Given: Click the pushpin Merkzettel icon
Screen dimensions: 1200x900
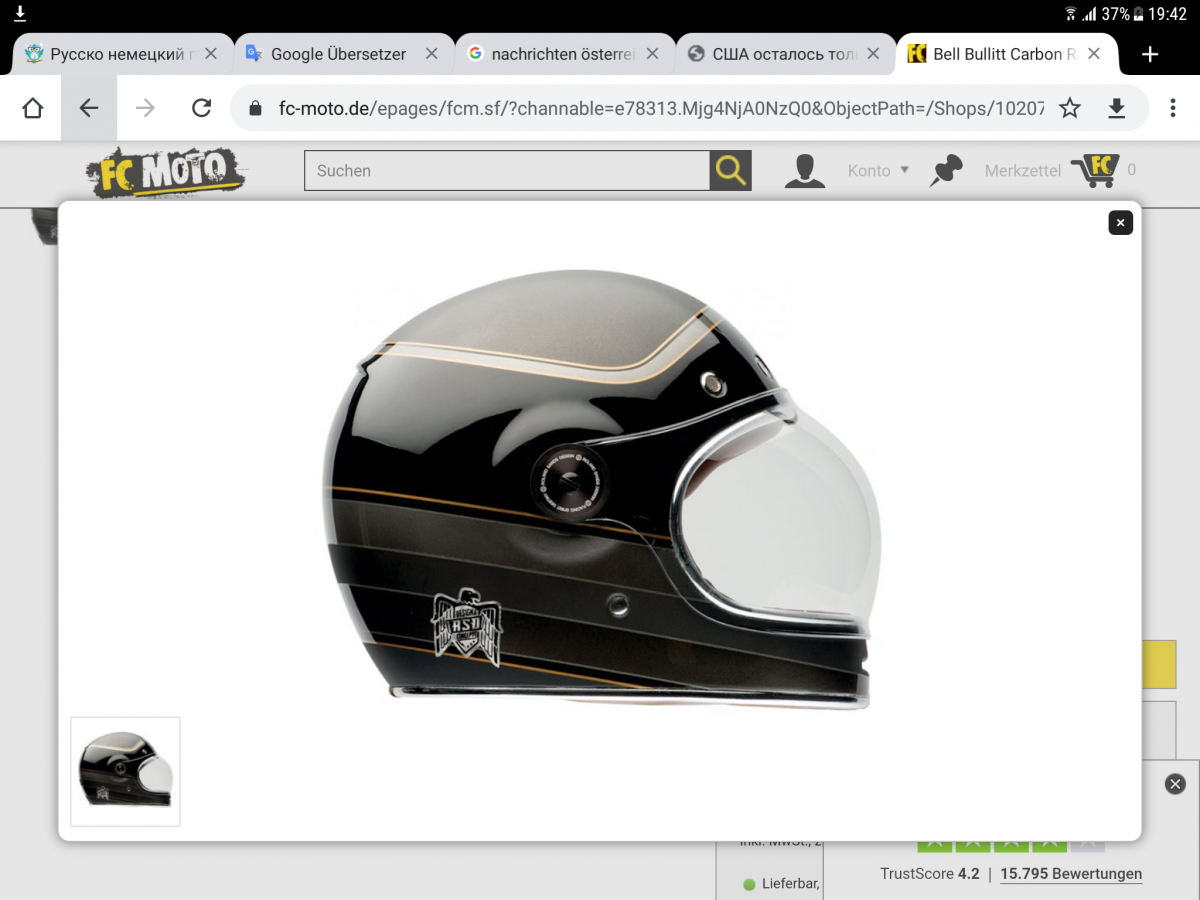Looking at the screenshot, I should coord(945,171).
